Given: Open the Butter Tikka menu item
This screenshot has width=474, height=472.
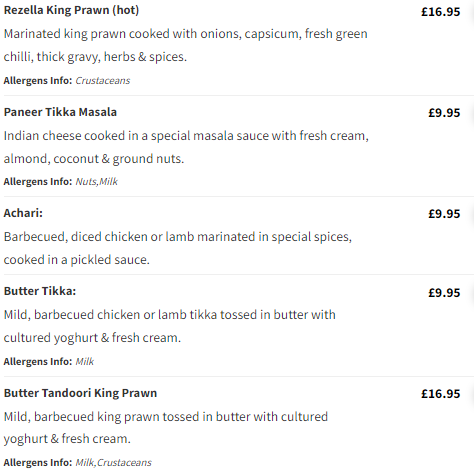Looking at the screenshot, I should point(40,291).
